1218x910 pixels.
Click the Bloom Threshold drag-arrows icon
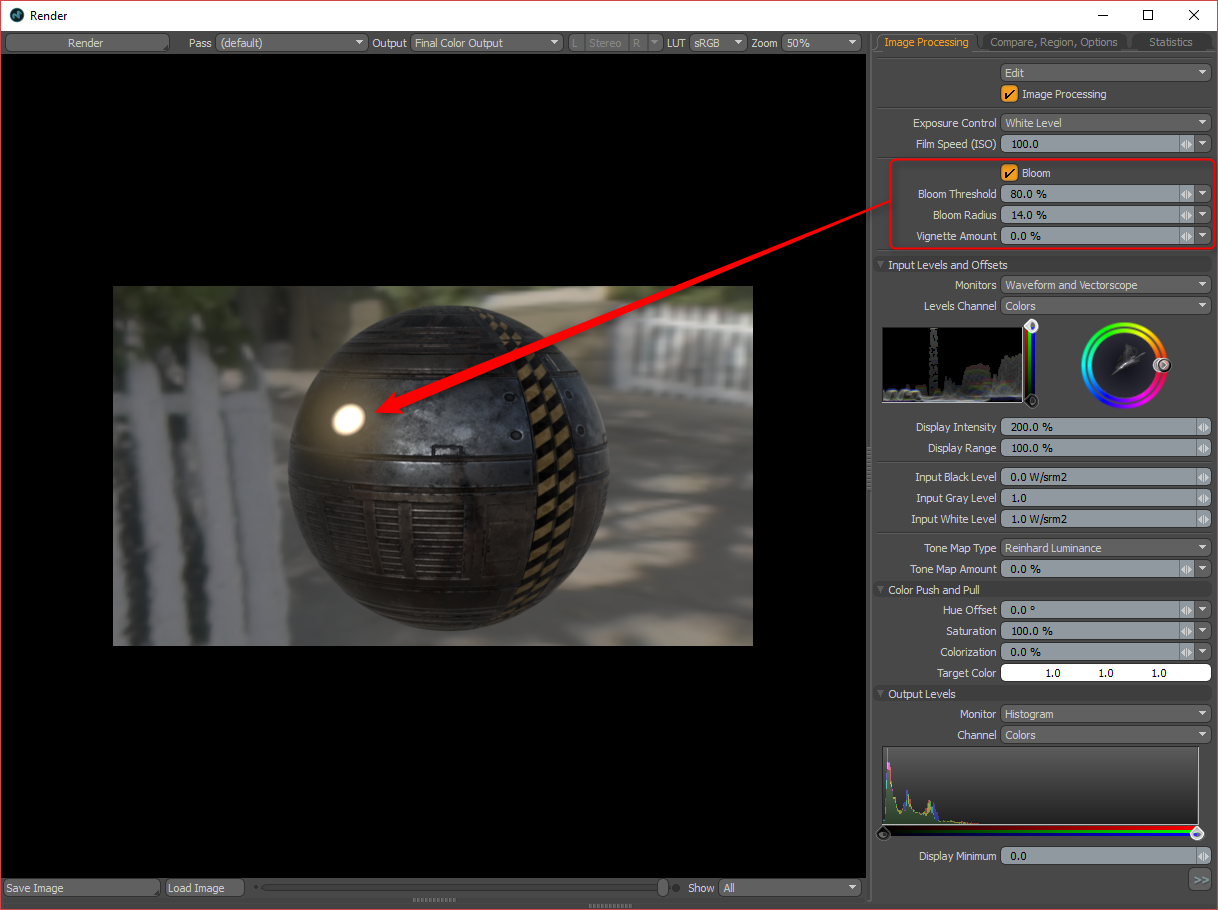tap(1186, 194)
